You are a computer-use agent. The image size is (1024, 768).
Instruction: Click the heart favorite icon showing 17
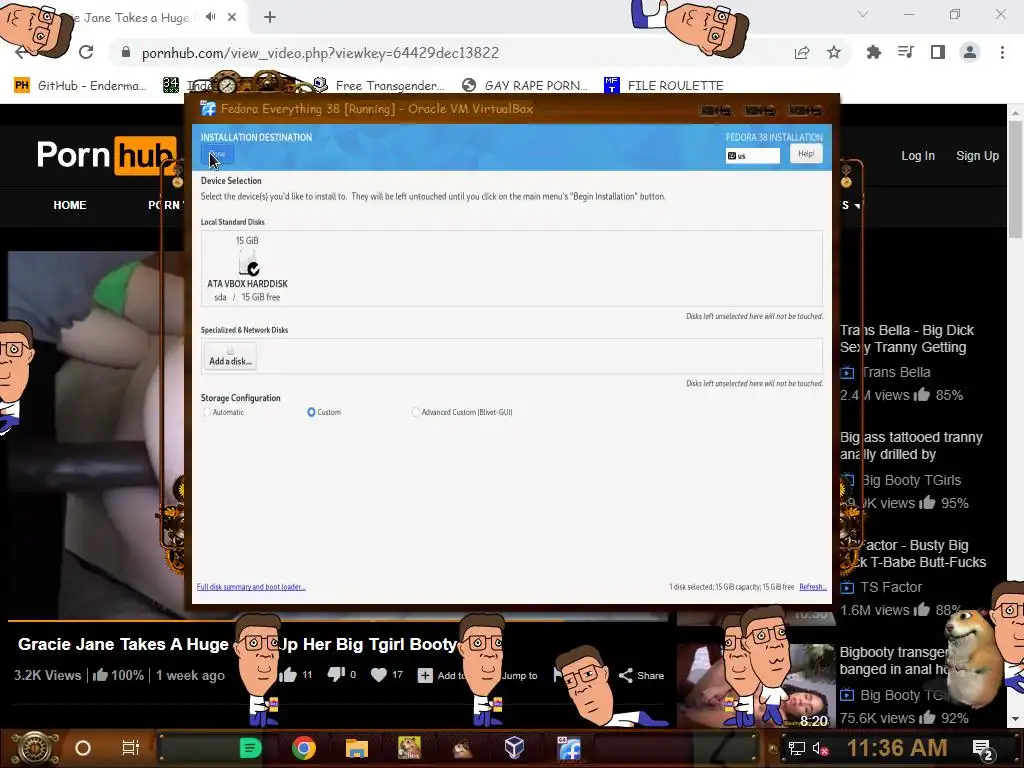click(x=379, y=675)
